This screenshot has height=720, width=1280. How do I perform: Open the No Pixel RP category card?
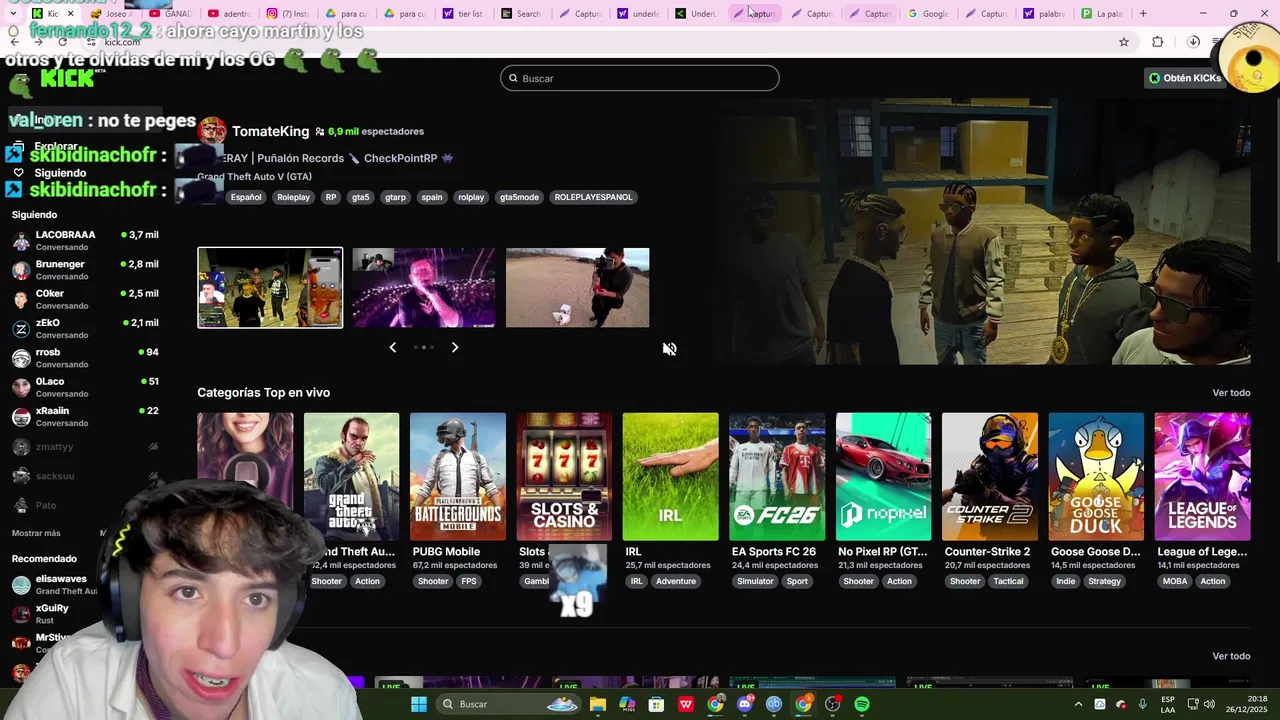[883, 477]
